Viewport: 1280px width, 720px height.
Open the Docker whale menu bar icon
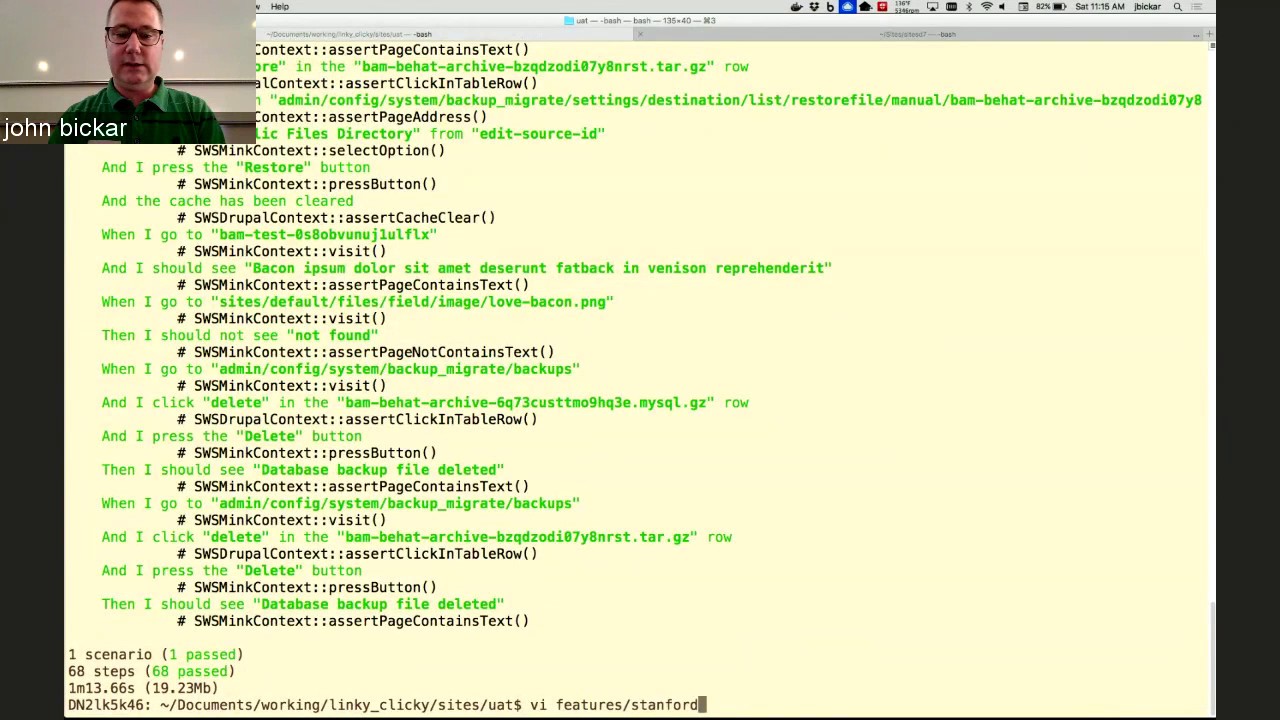coord(796,7)
